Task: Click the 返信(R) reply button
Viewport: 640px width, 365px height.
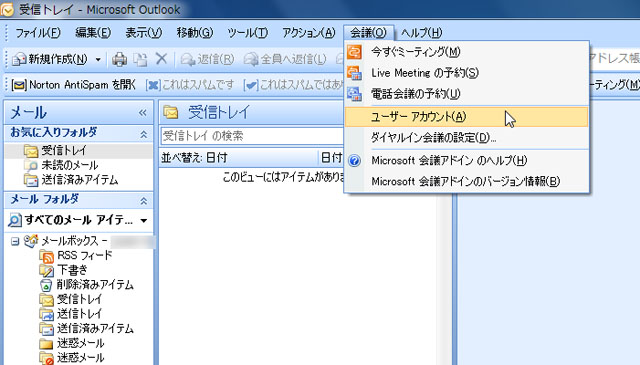Action: 207,60
